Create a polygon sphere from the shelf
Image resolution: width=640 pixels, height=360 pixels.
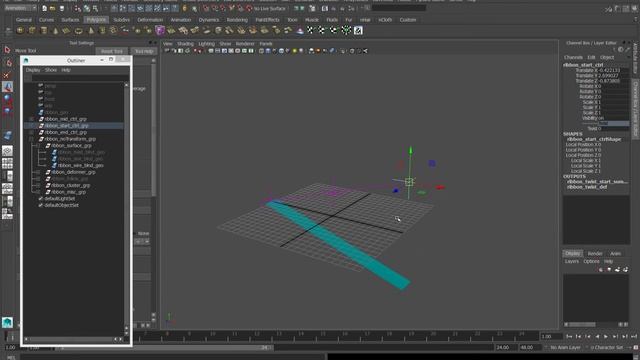pos(20,31)
